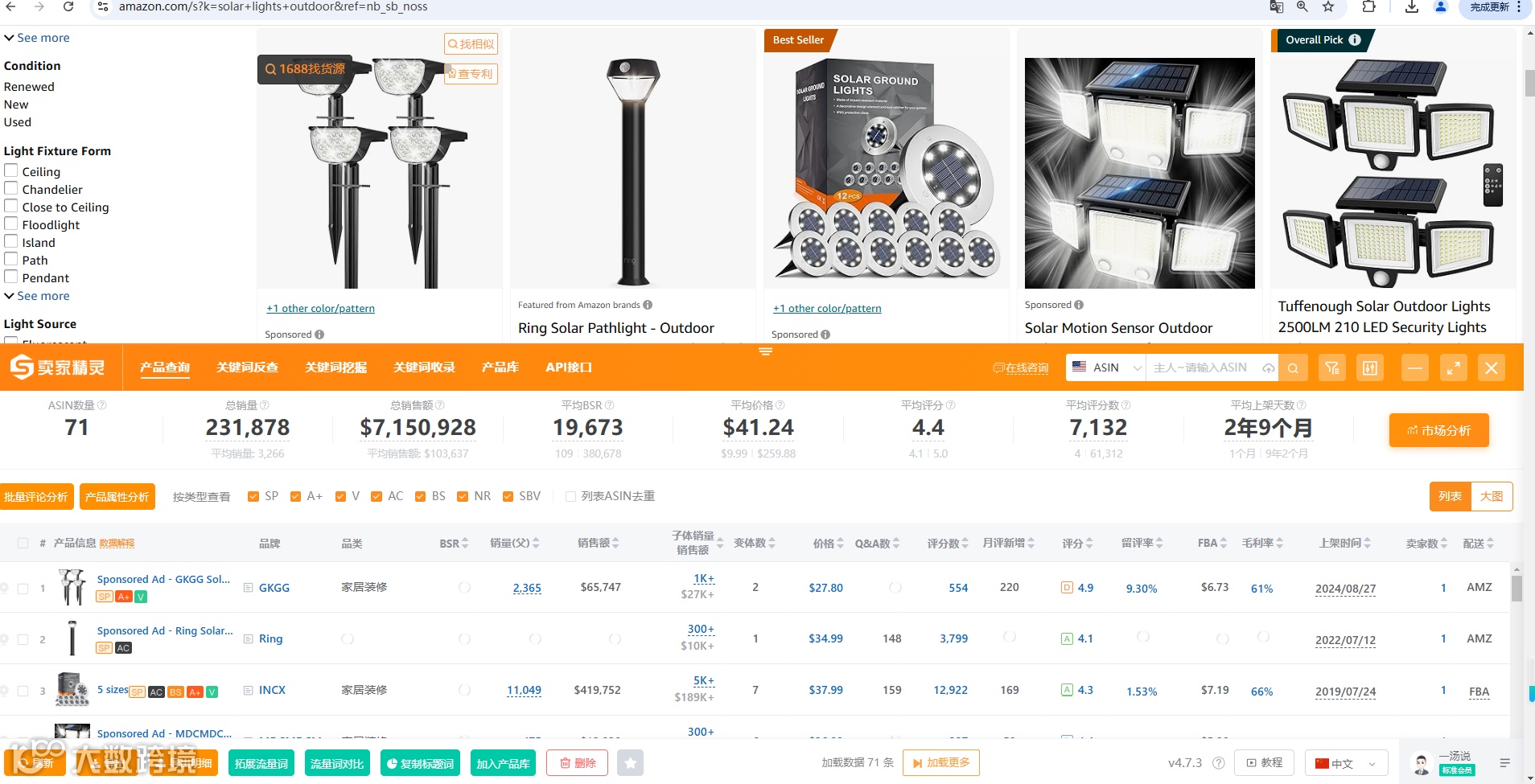Click the hamburger menu icon at bottom right
1535x784 pixels.
pos(1505,763)
